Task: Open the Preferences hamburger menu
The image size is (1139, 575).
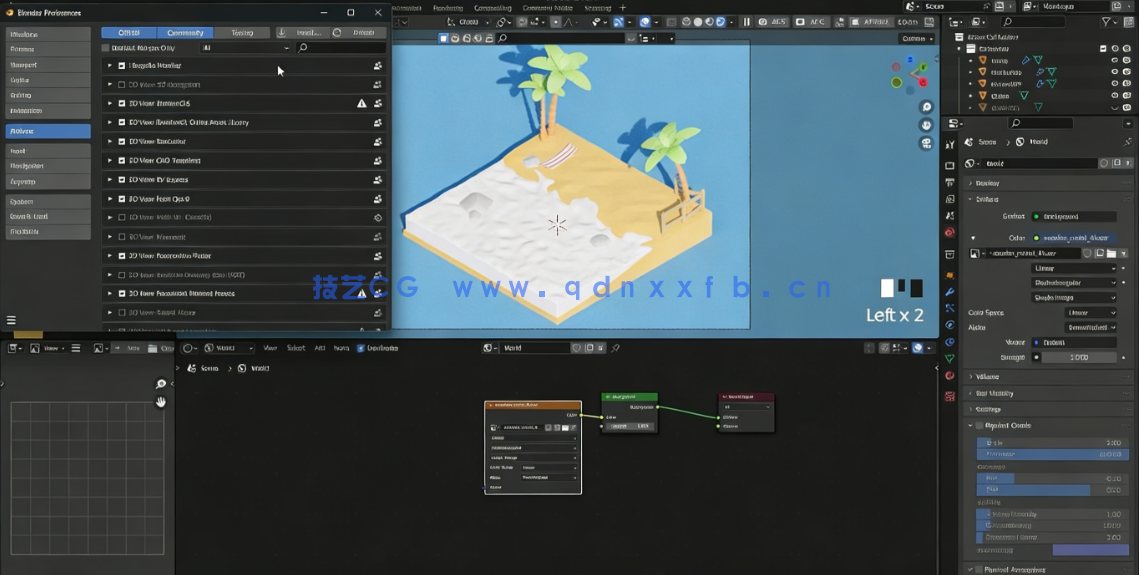Action: click(11, 319)
